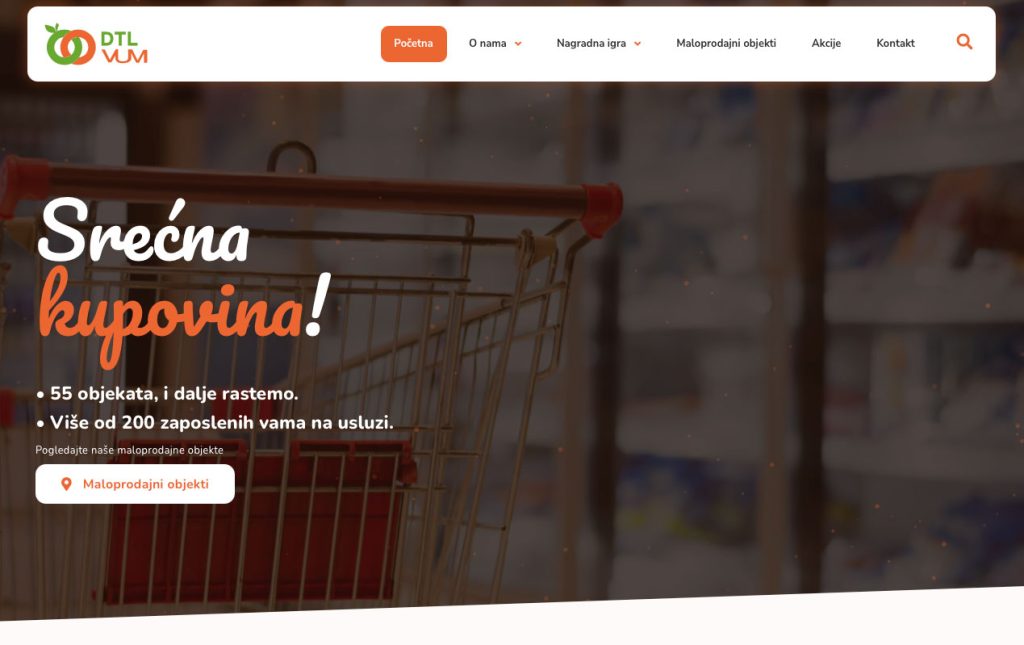The width and height of the screenshot is (1024, 645).
Task: Click the orange kupovina! headline
Action: (x=185, y=315)
